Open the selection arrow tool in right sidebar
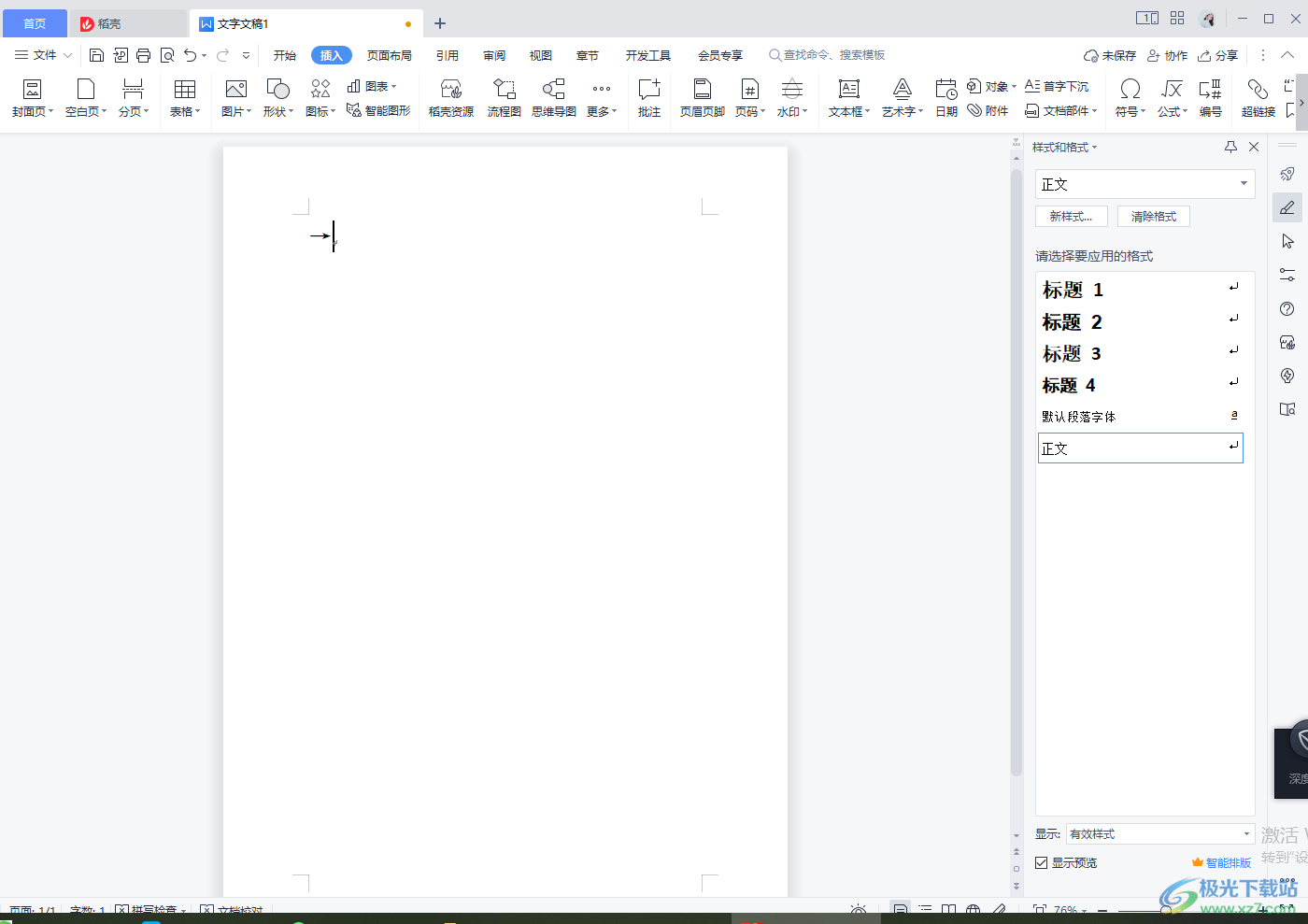Image resolution: width=1308 pixels, height=924 pixels. 1287,241
